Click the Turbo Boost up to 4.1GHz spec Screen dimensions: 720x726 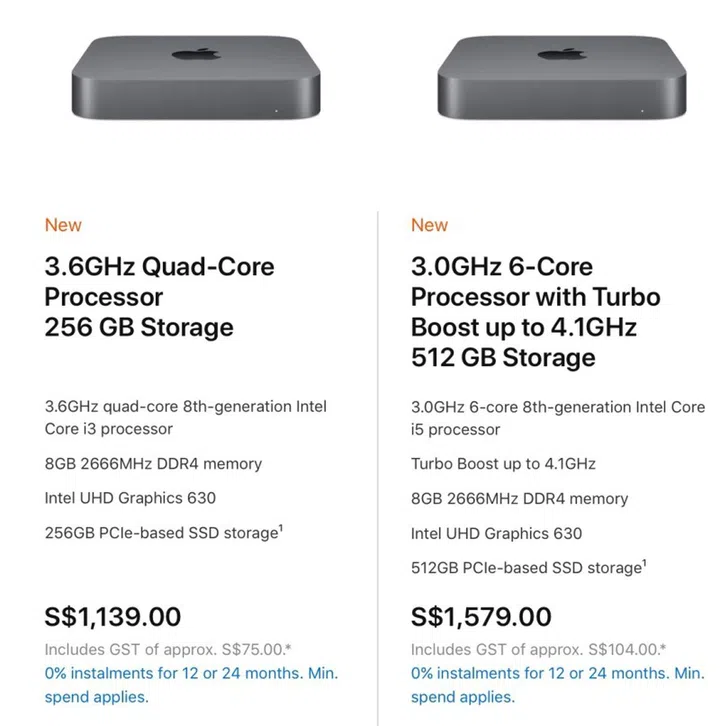coord(503,464)
